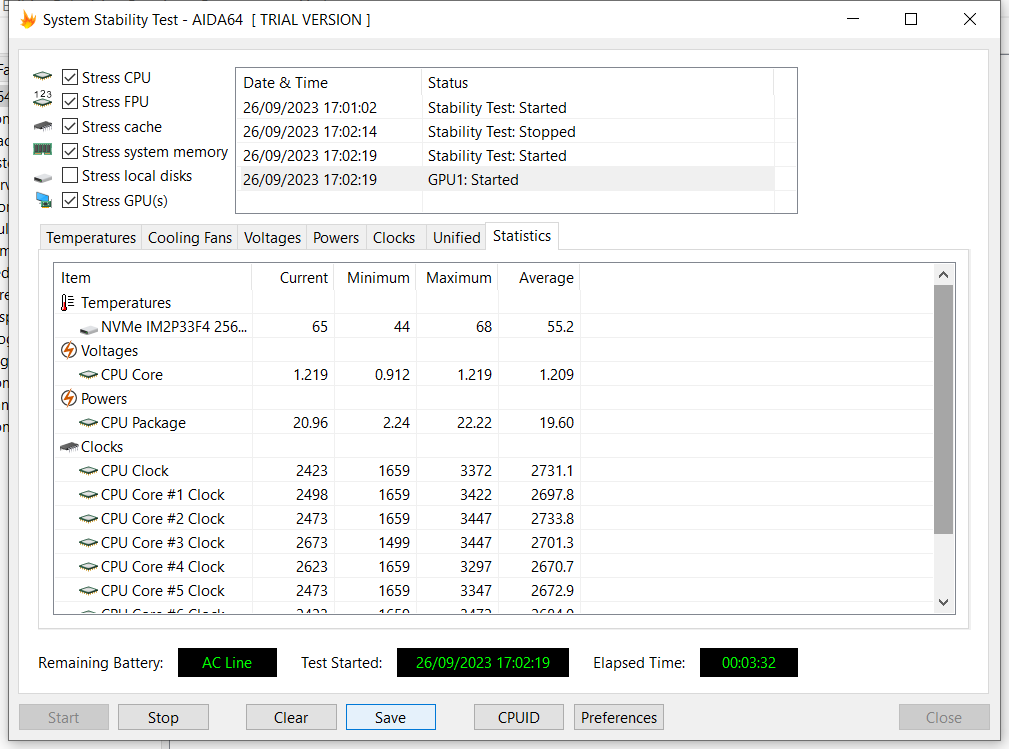Uncheck the Stress FPU option

[x=70, y=102]
